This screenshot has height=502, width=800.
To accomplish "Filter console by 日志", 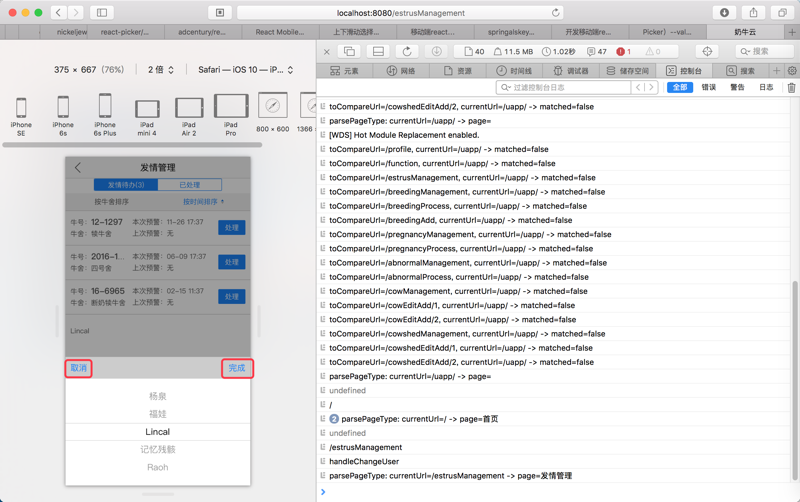I will (x=766, y=87).
